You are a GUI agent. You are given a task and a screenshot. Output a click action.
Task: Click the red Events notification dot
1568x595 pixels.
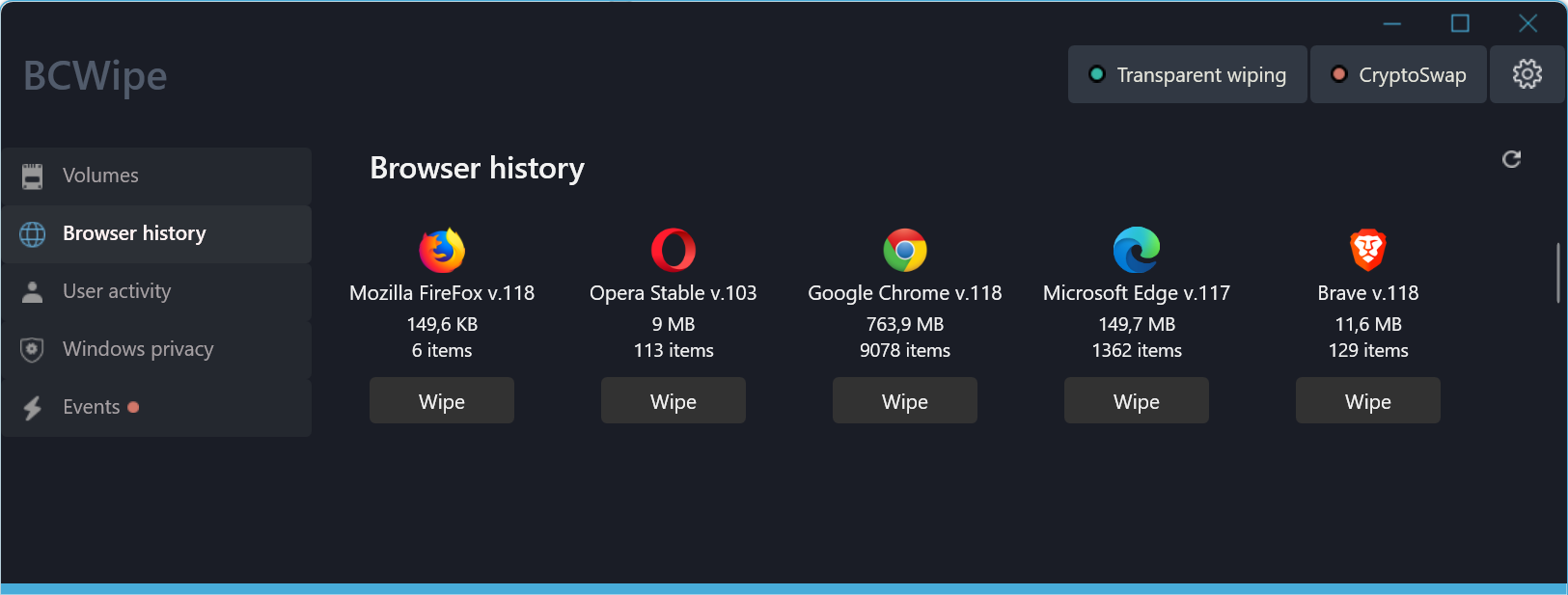pyautogui.click(x=133, y=407)
